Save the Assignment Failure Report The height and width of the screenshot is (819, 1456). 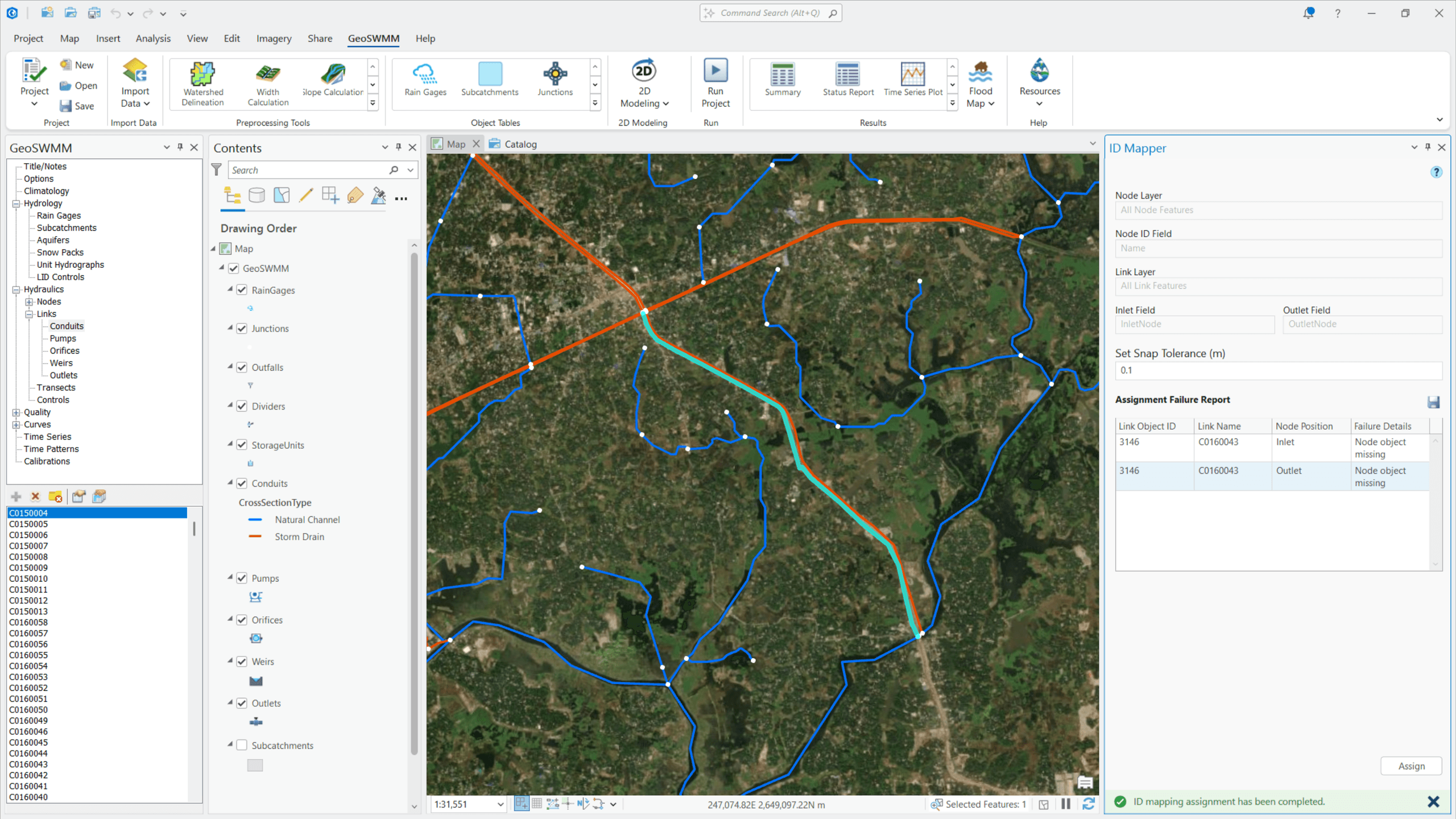tap(1433, 402)
